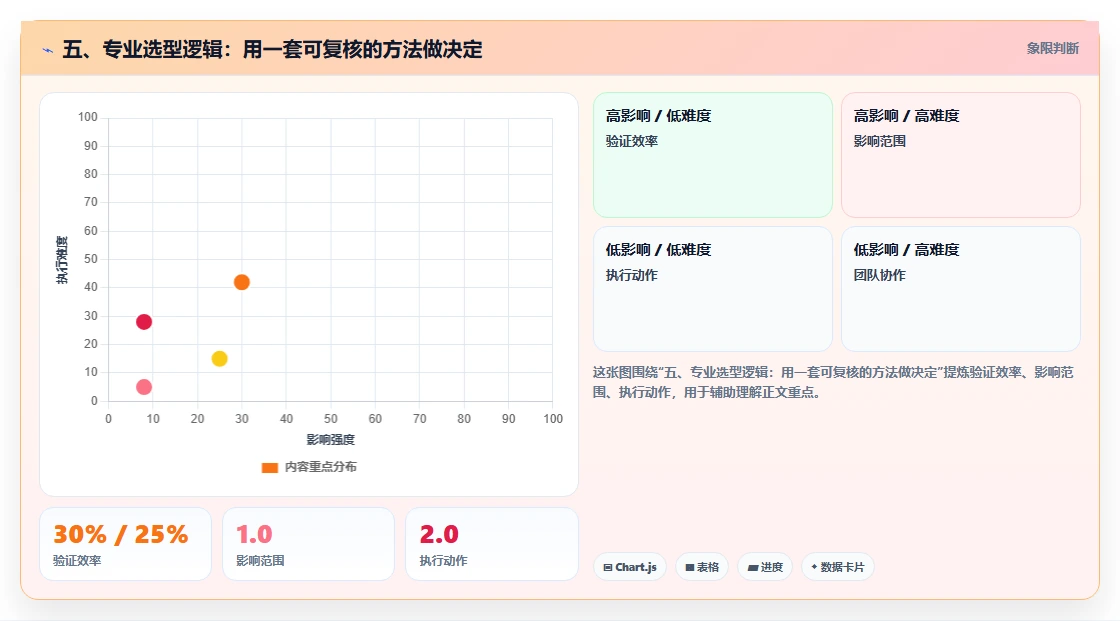Click the light pink scatter data point
This screenshot has width=1120, height=621.
click(x=144, y=387)
